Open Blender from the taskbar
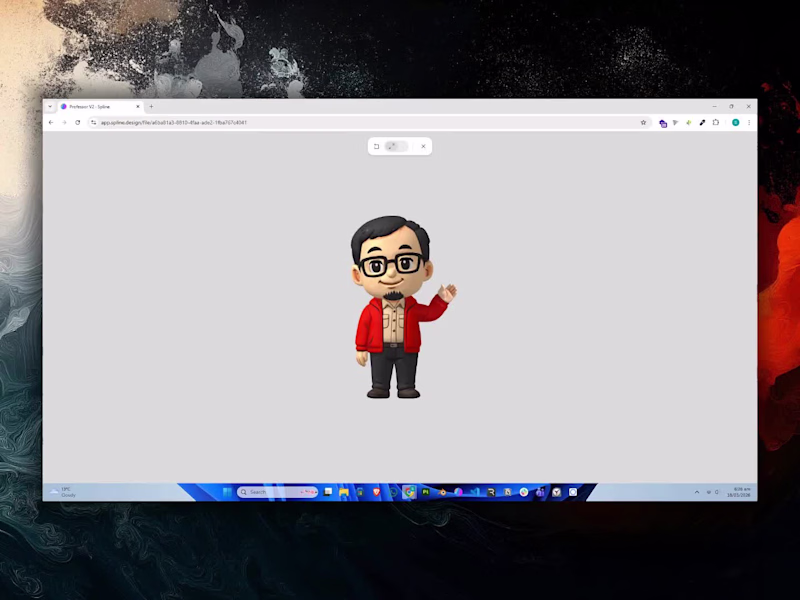 pyautogui.click(x=442, y=492)
